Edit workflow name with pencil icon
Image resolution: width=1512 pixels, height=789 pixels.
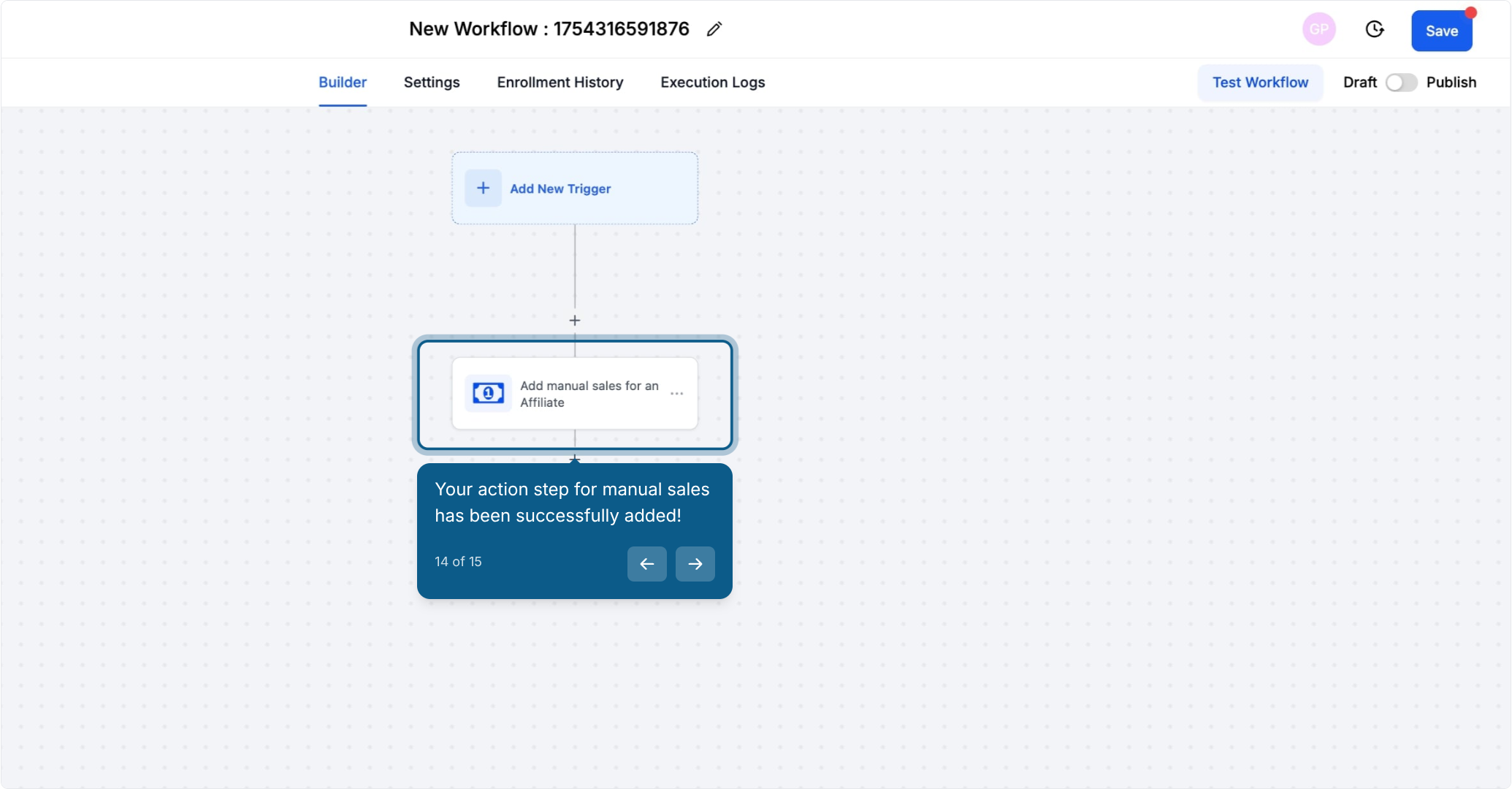coord(714,29)
